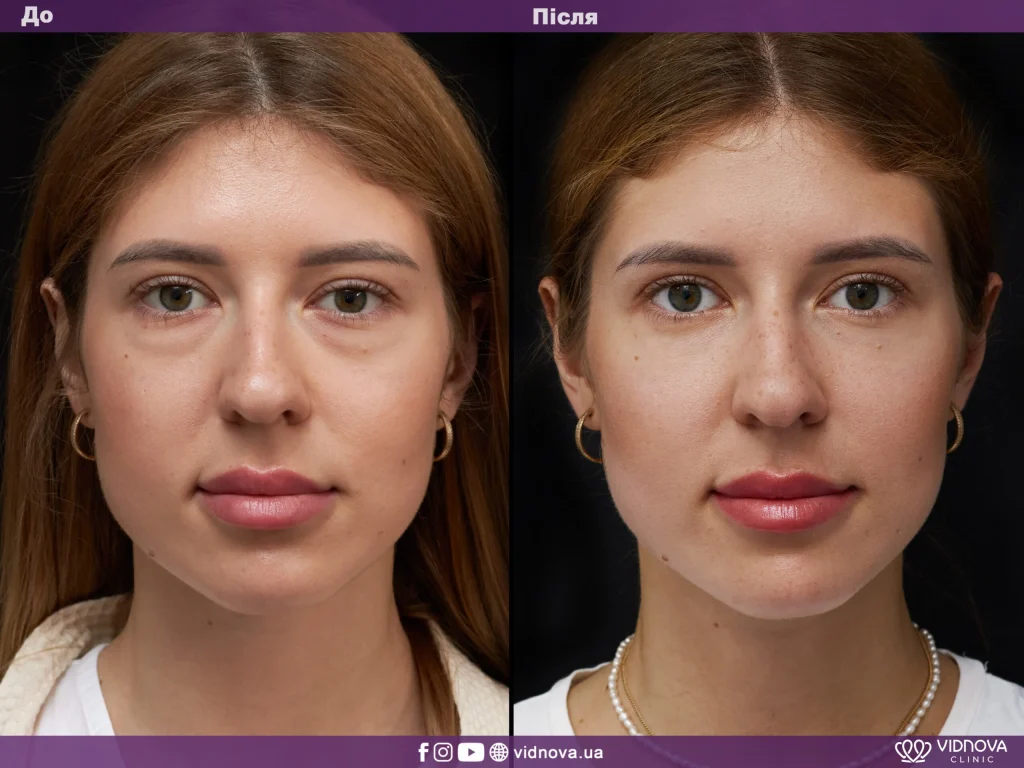Click the globe website icon
This screenshot has height=768, width=1024.
498,752
